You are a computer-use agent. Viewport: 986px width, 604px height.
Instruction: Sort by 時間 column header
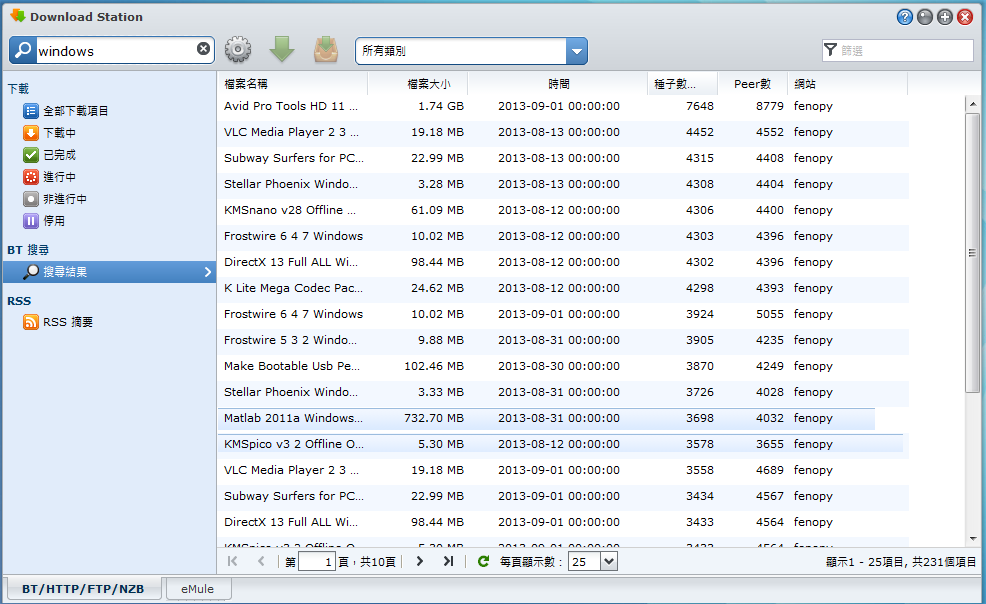coord(558,84)
